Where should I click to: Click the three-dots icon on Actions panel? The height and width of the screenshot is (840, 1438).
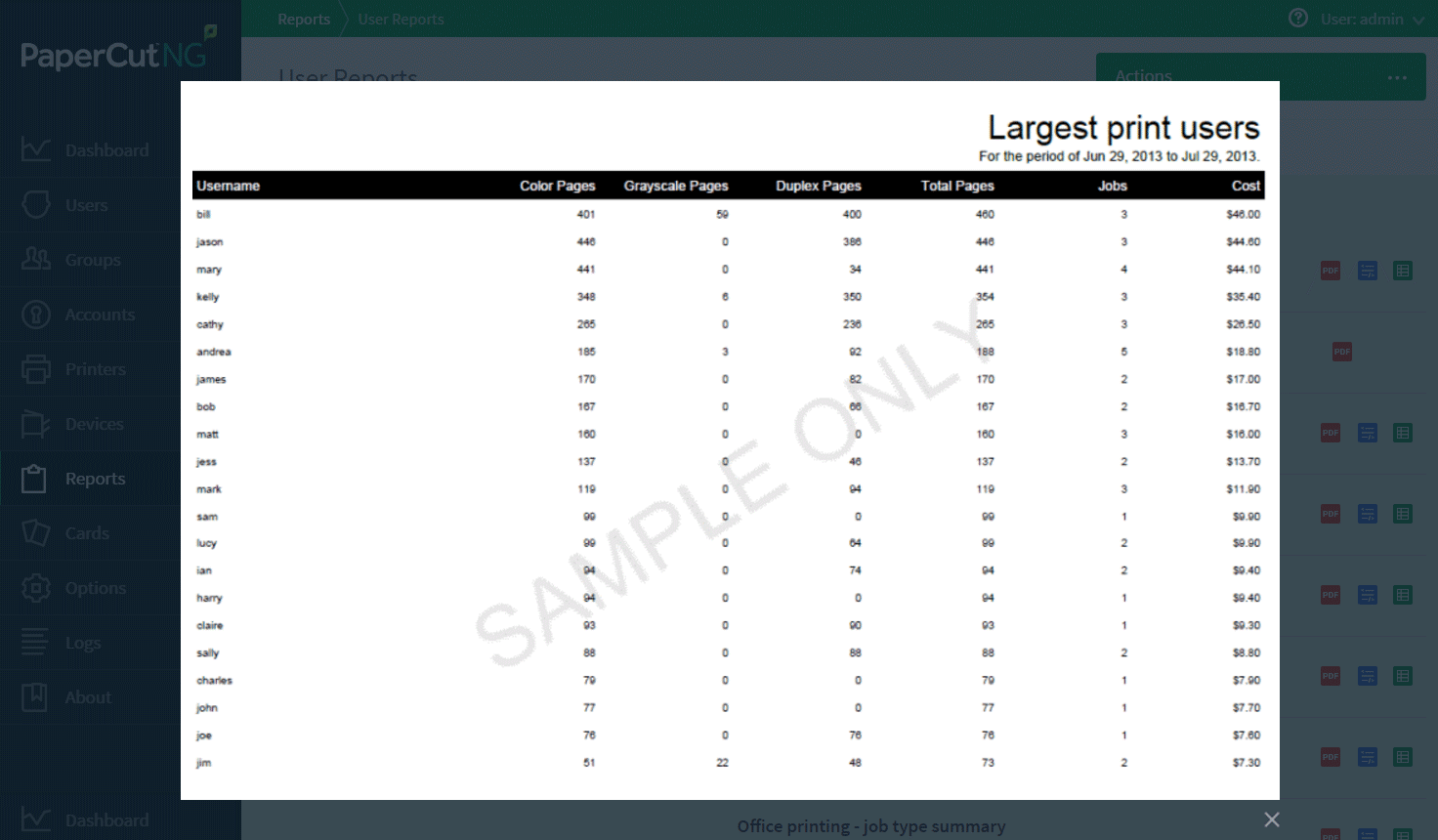pos(1397,77)
